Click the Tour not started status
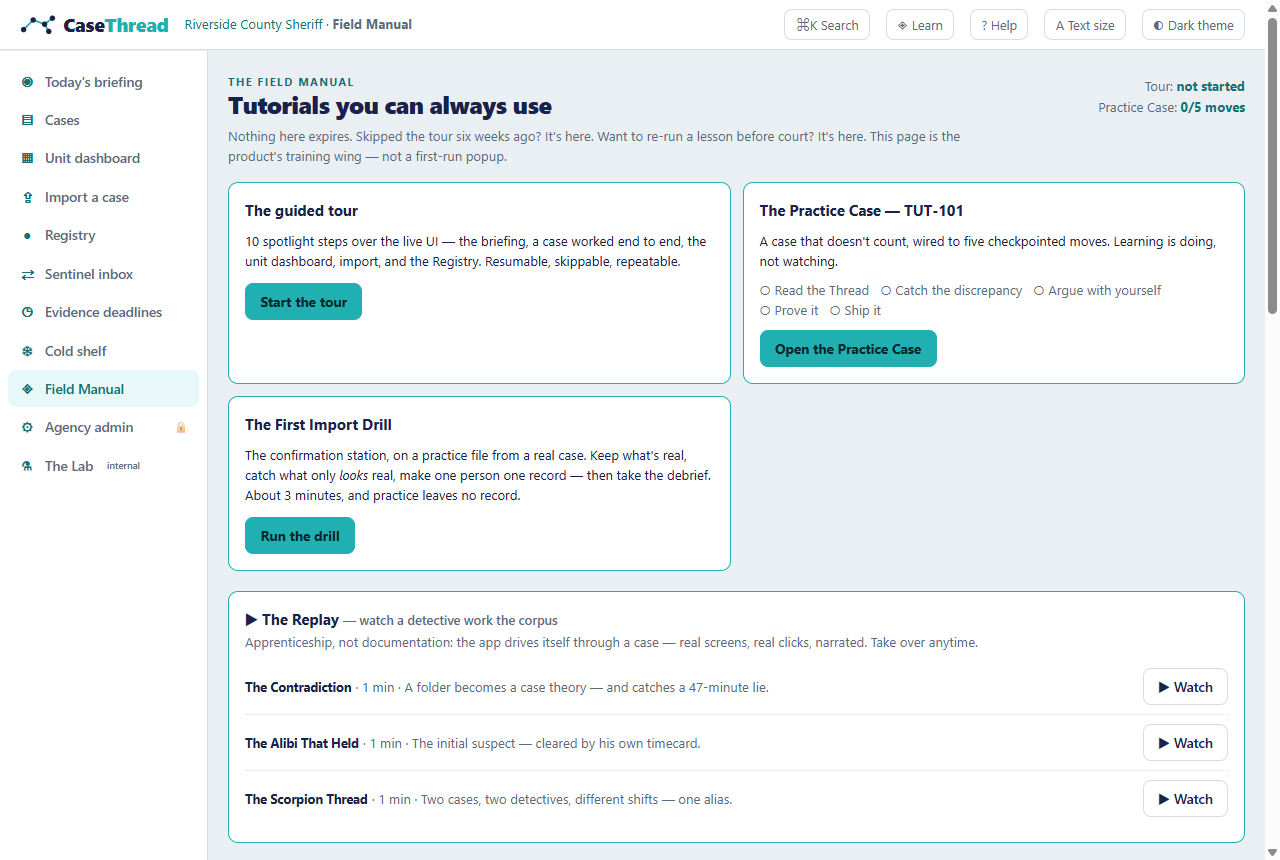 click(x=1195, y=86)
